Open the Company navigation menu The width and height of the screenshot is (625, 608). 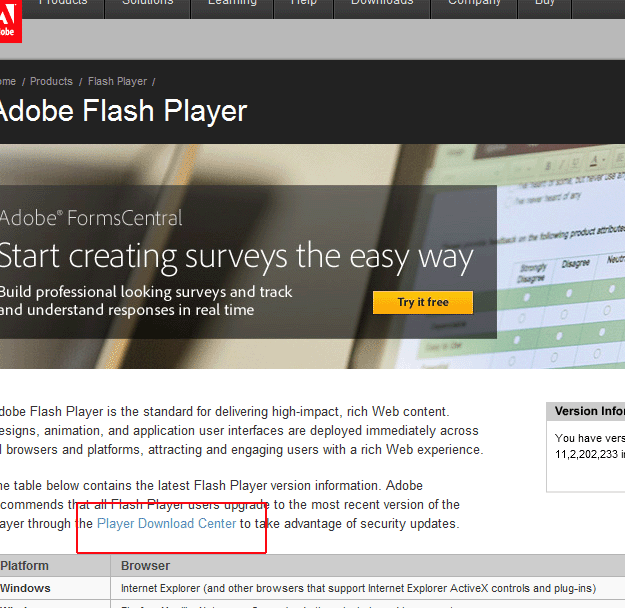point(474,3)
